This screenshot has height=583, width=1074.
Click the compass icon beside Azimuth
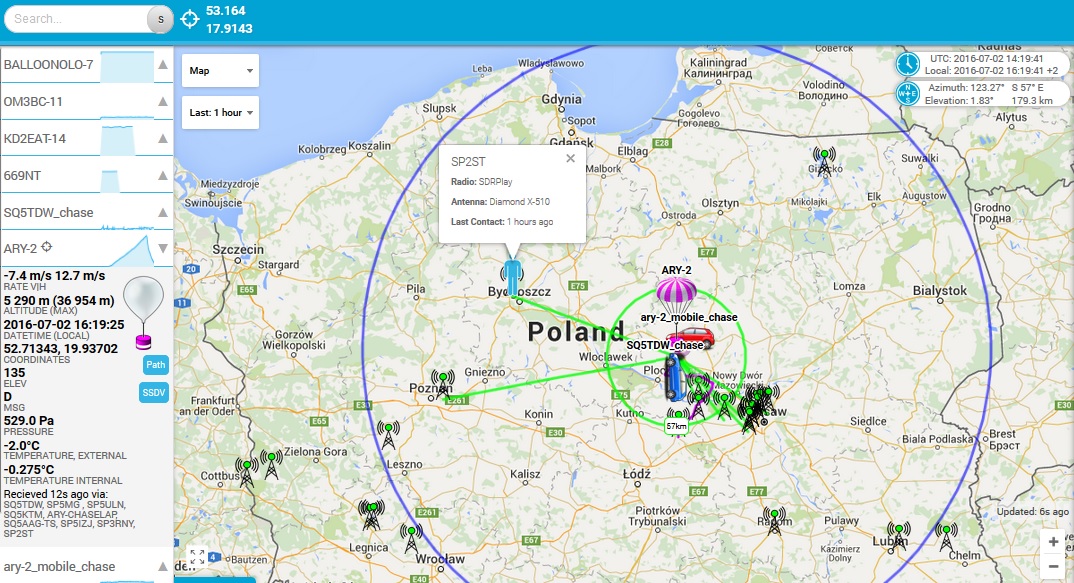[x=907, y=94]
